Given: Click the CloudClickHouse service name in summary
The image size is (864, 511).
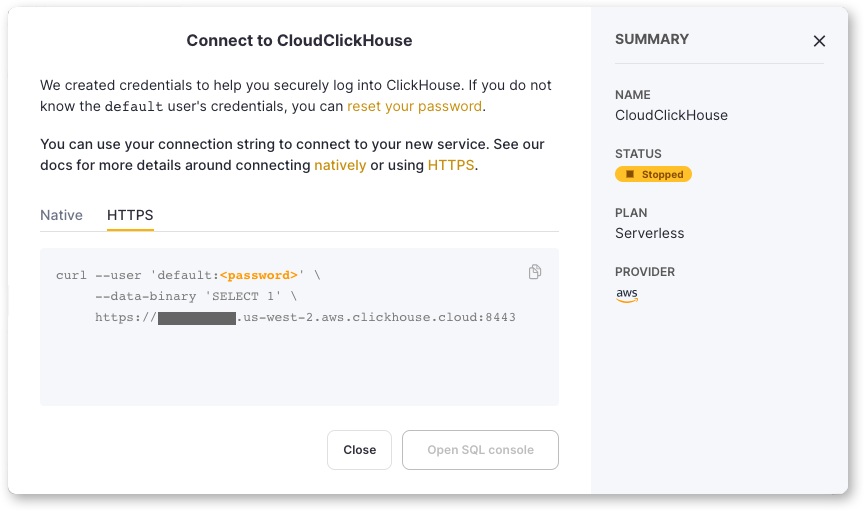Looking at the screenshot, I should [671, 115].
